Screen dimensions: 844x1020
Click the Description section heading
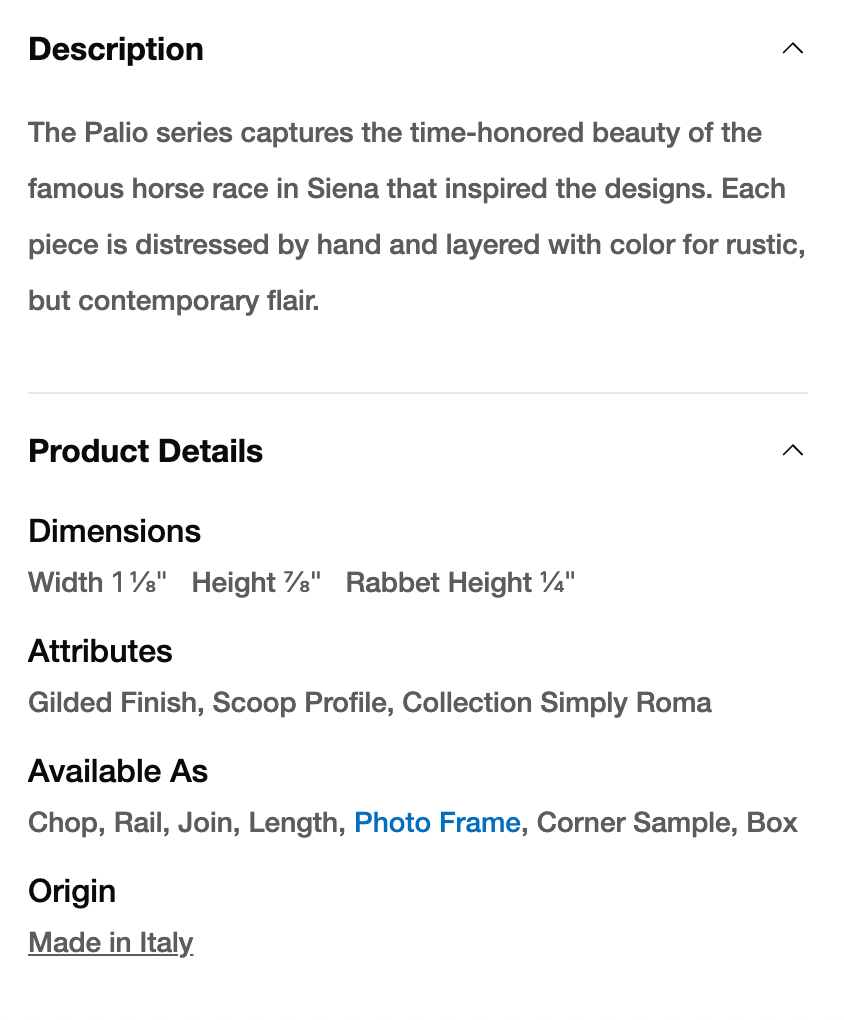pyautogui.click(x=116, y=49)
